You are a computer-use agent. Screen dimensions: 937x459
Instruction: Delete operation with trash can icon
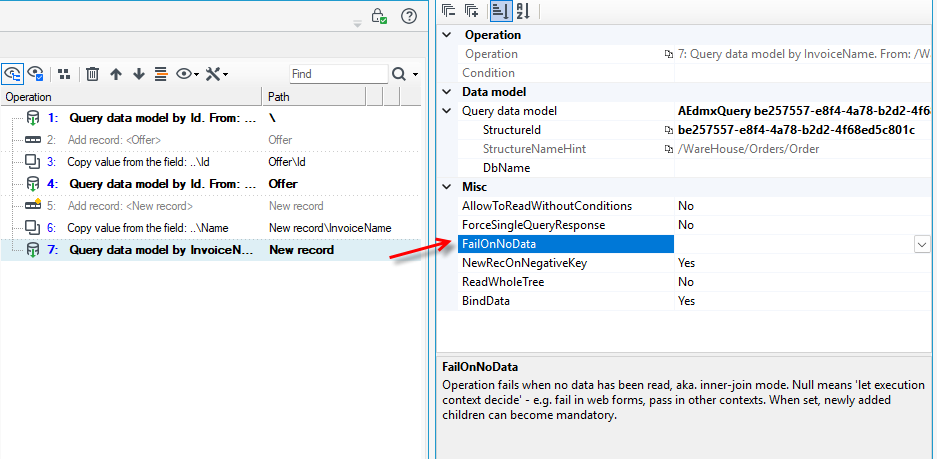pos(92,74)
